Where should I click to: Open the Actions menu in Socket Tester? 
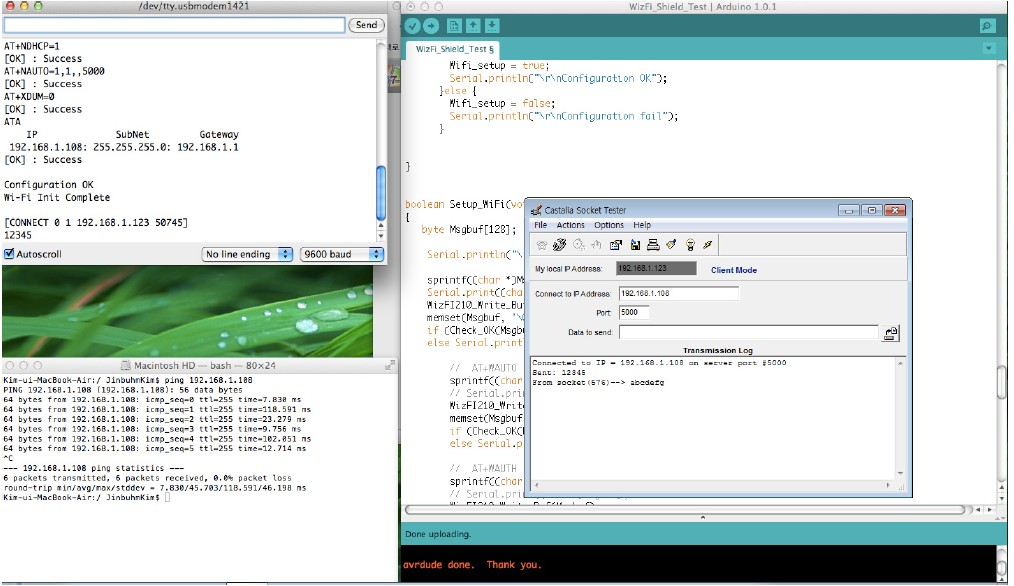570,225
